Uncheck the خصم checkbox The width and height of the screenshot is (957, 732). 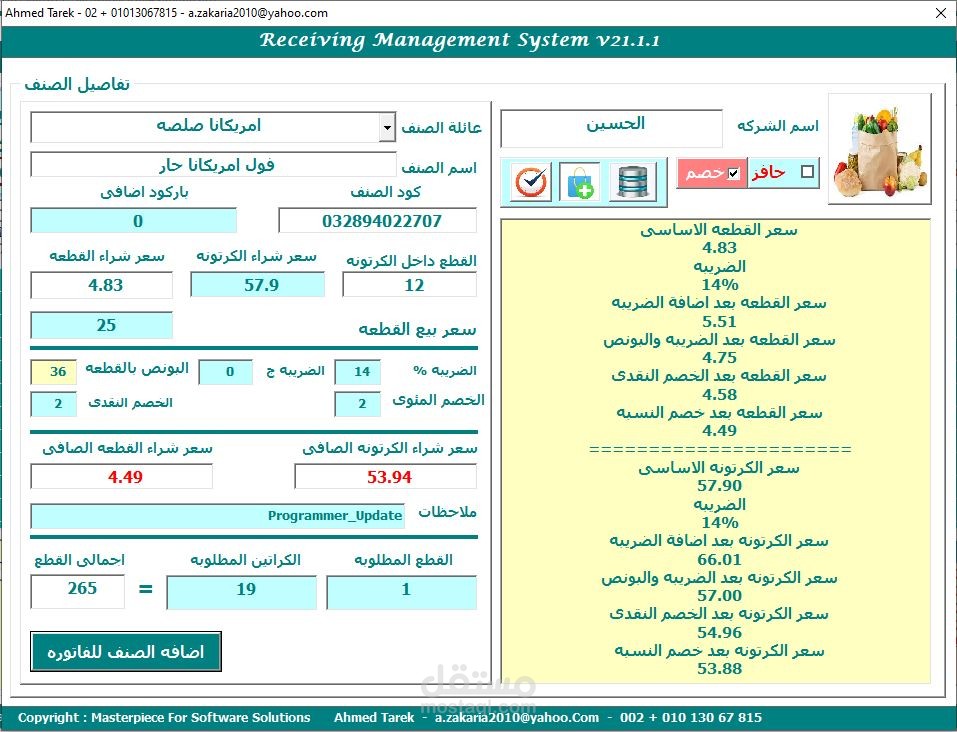tap(734, 173)
